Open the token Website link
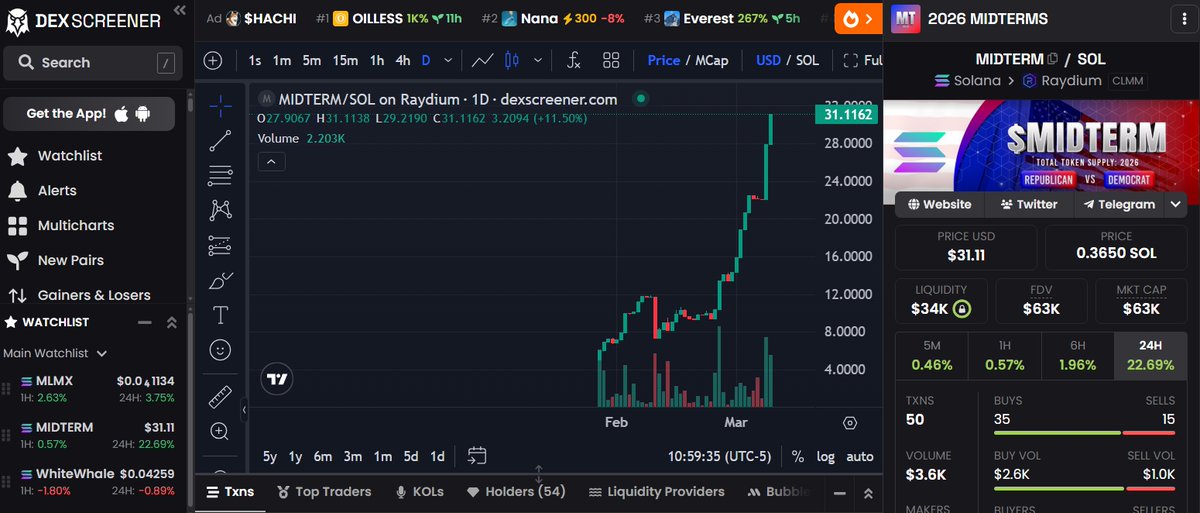 (x=939, y=204)
